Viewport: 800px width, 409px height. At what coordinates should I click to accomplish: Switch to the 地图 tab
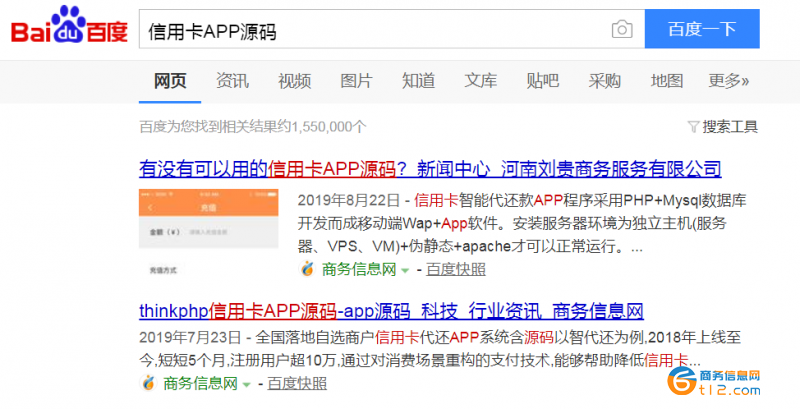667,81
